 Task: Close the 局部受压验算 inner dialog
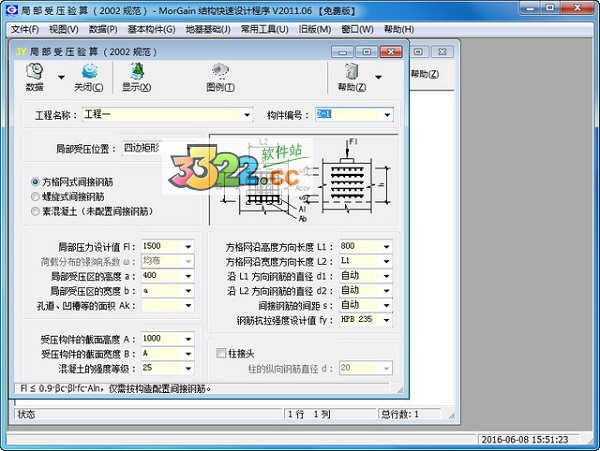pyautogui.click(x=391, y=52)
